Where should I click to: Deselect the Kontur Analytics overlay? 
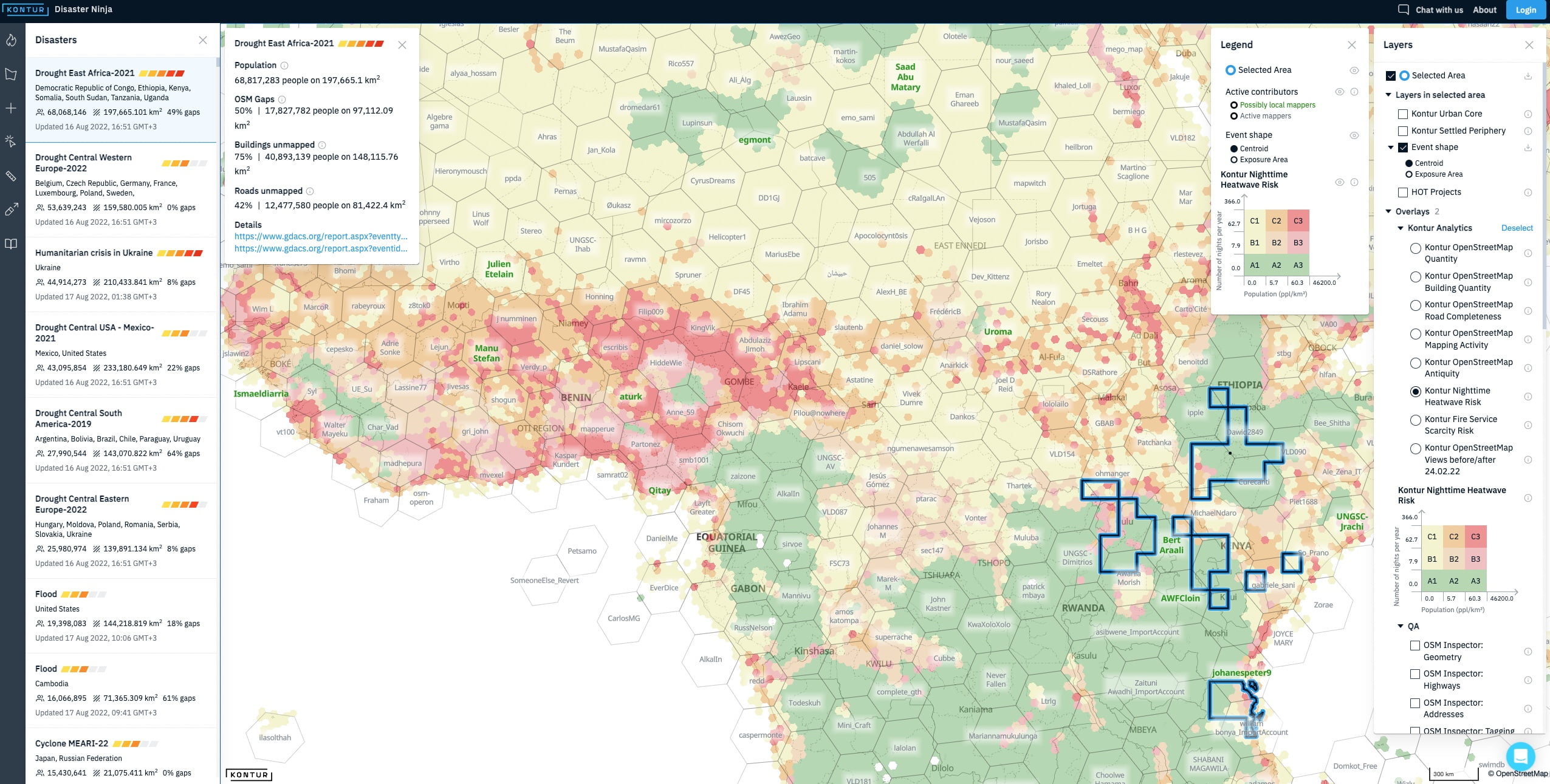pos(1517,228)
